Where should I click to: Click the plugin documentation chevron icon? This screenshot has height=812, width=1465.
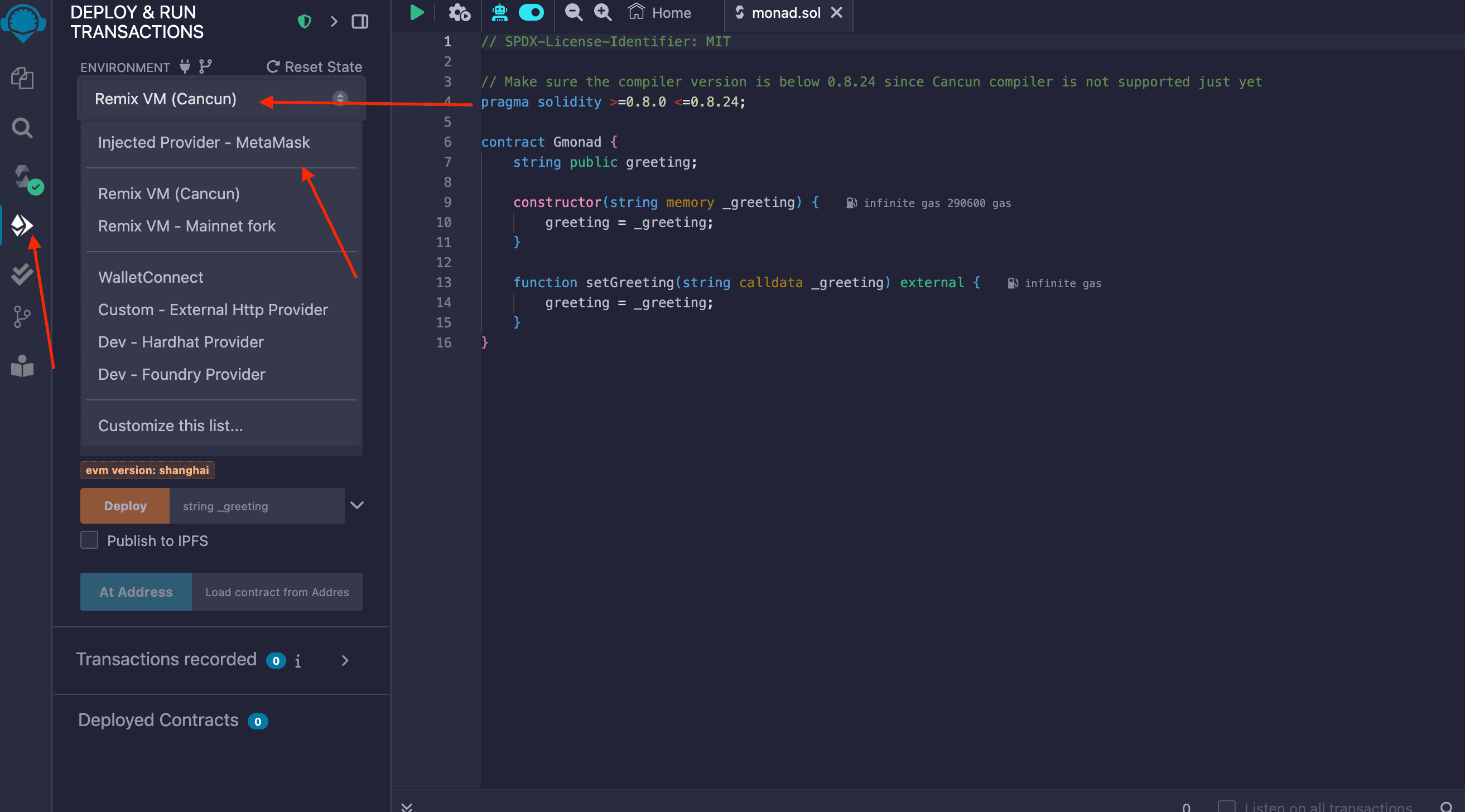pyautogui.click(x=334, y=22)
